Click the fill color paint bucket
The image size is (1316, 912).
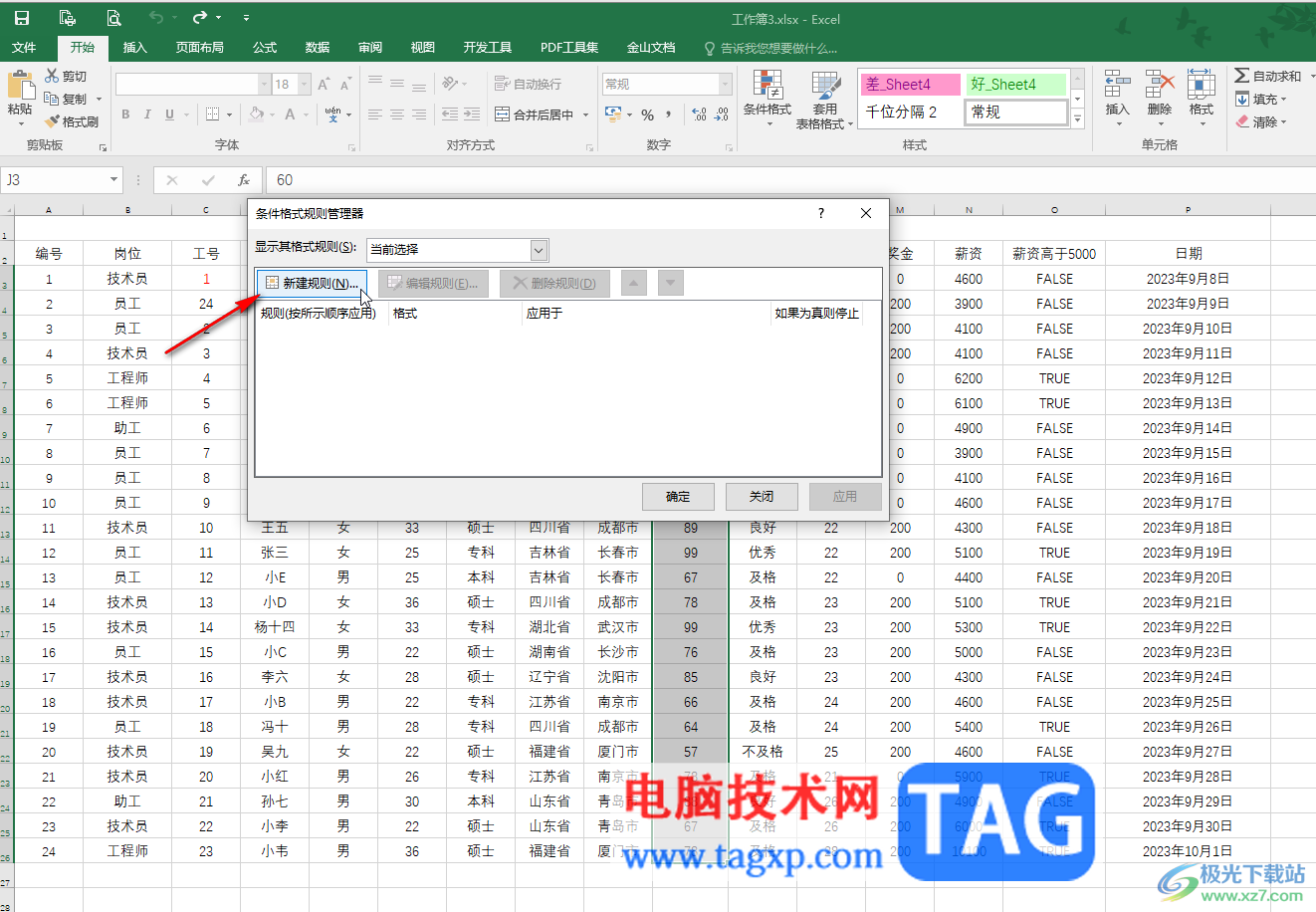click(257, 114)
